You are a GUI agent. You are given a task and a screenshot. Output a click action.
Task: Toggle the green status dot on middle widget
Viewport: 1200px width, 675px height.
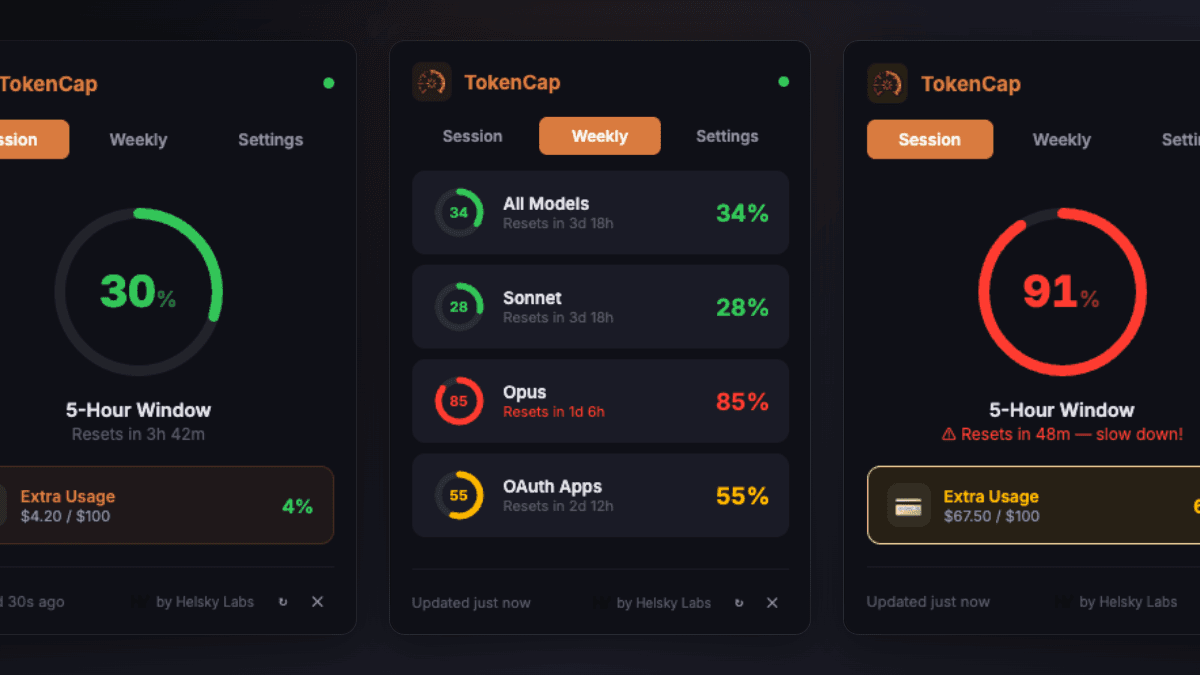[784, 79]
